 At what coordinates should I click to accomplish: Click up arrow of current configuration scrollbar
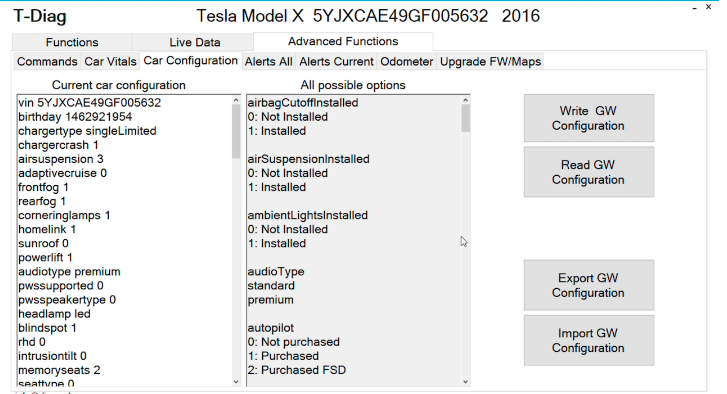[x=236, y=100]
